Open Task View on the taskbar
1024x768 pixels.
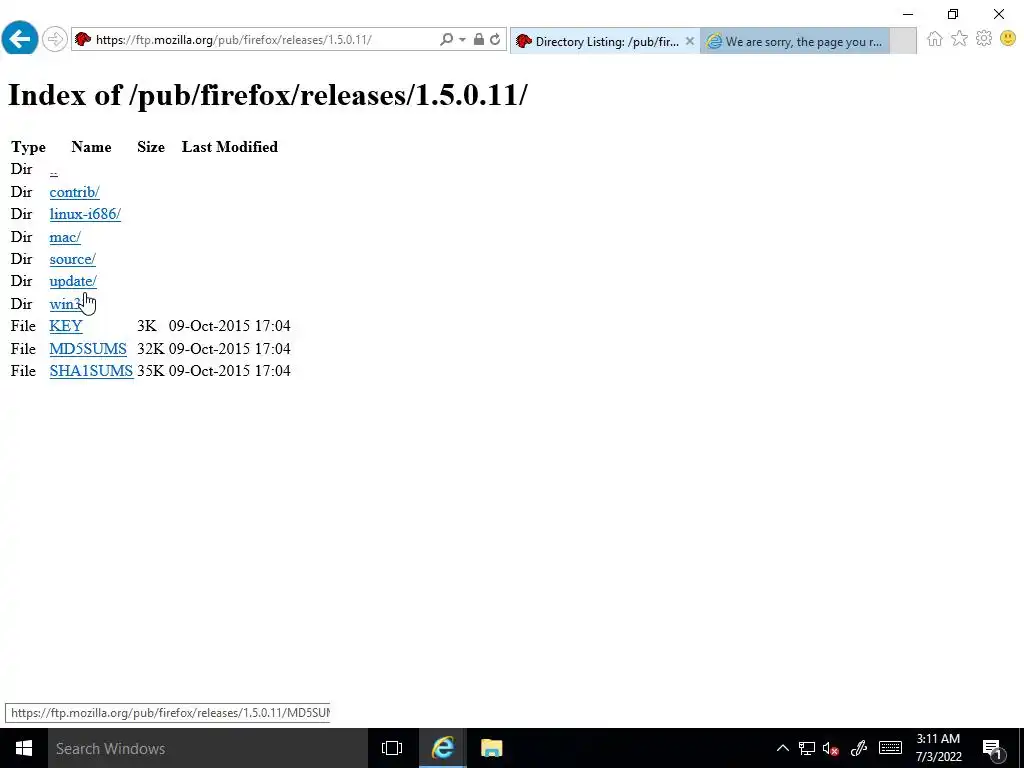(x=392, y=748)
